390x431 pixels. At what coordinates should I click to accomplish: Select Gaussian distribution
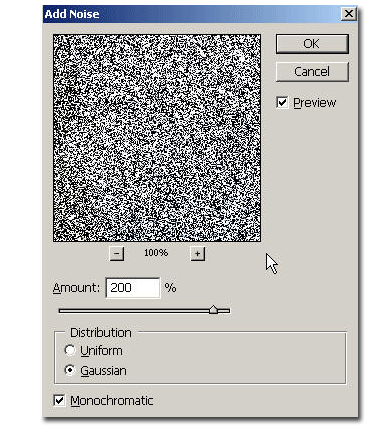pyautogui.click(x=70, y=370)
